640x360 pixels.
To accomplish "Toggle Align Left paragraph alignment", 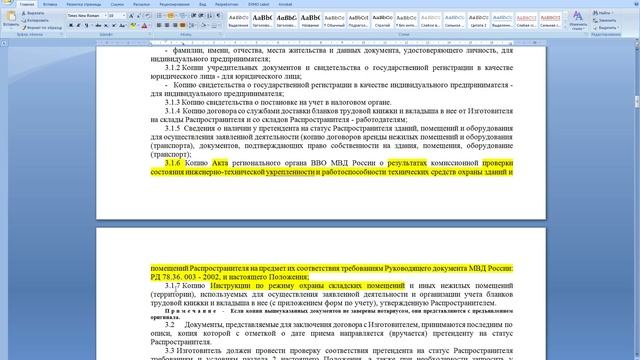I will [x=159, y=25].
